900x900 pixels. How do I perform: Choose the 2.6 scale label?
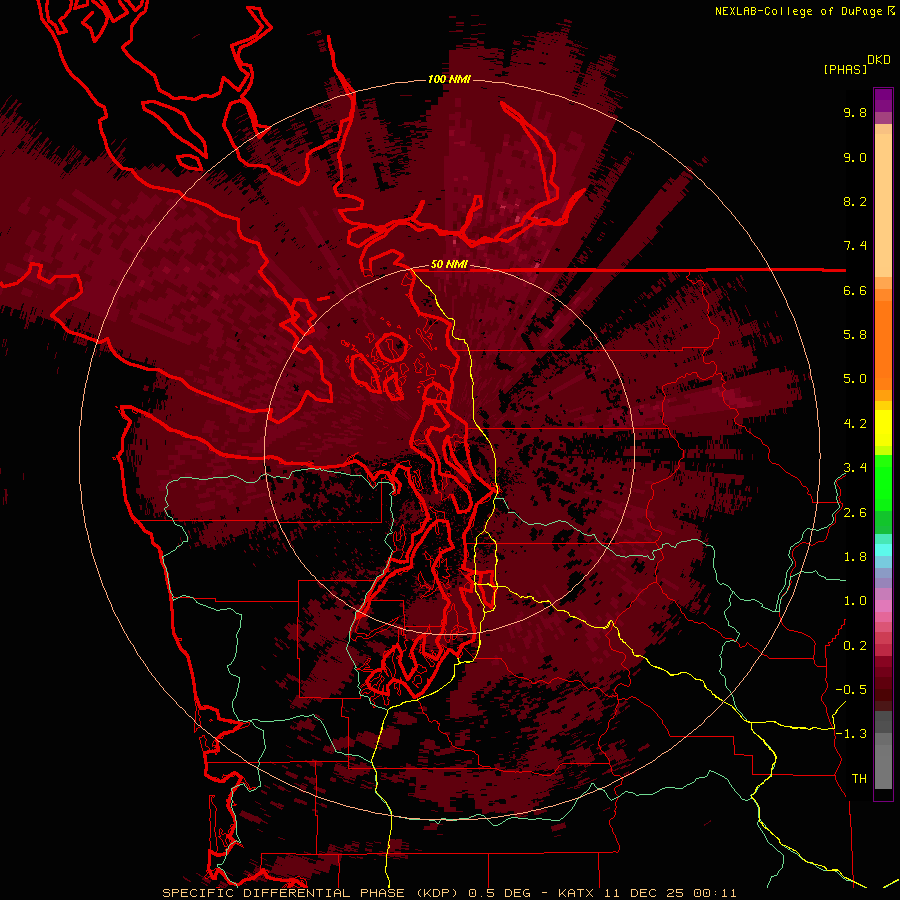tap(855, 513)
